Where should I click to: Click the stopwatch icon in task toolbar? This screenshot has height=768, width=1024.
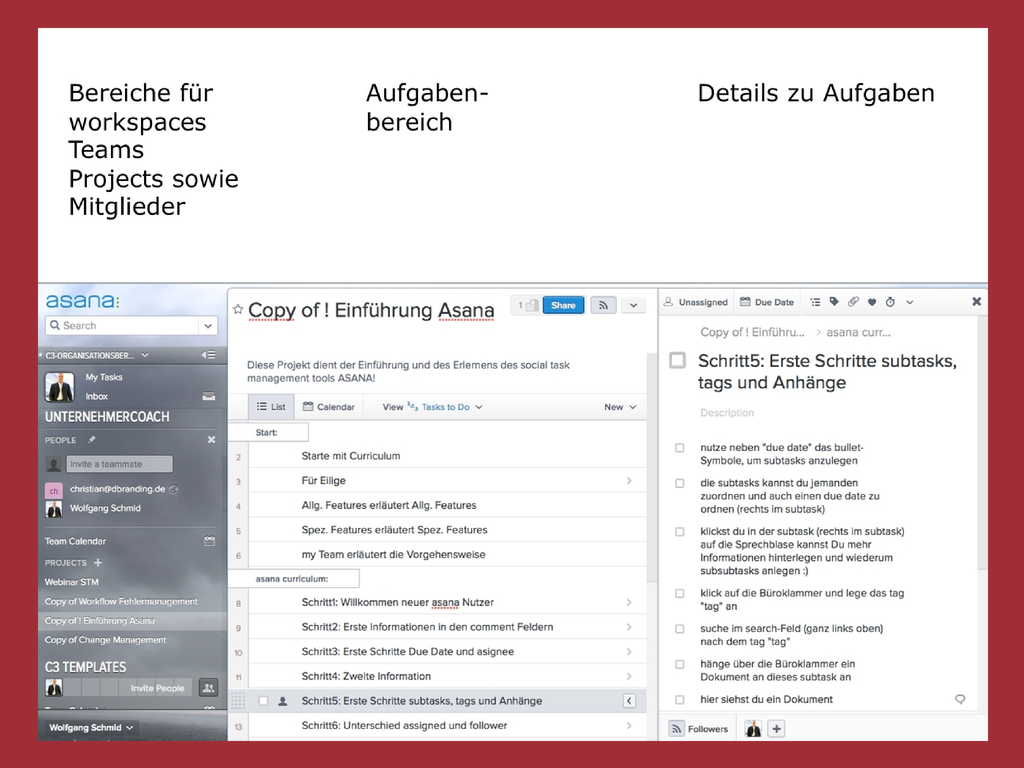[x=890, y=302]
